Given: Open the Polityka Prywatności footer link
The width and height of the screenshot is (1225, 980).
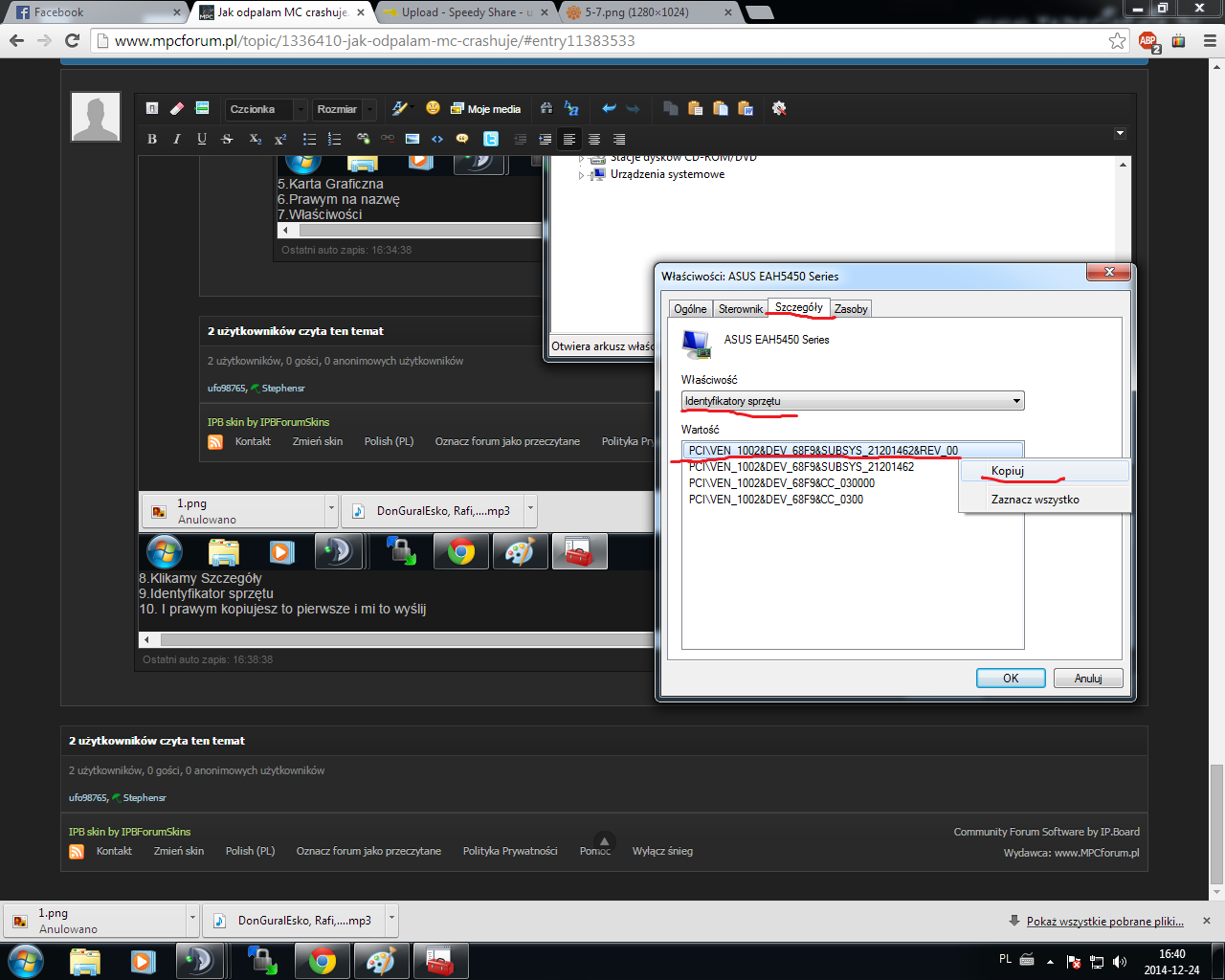Looking at the screenshot, I should (x=510, y=851).
